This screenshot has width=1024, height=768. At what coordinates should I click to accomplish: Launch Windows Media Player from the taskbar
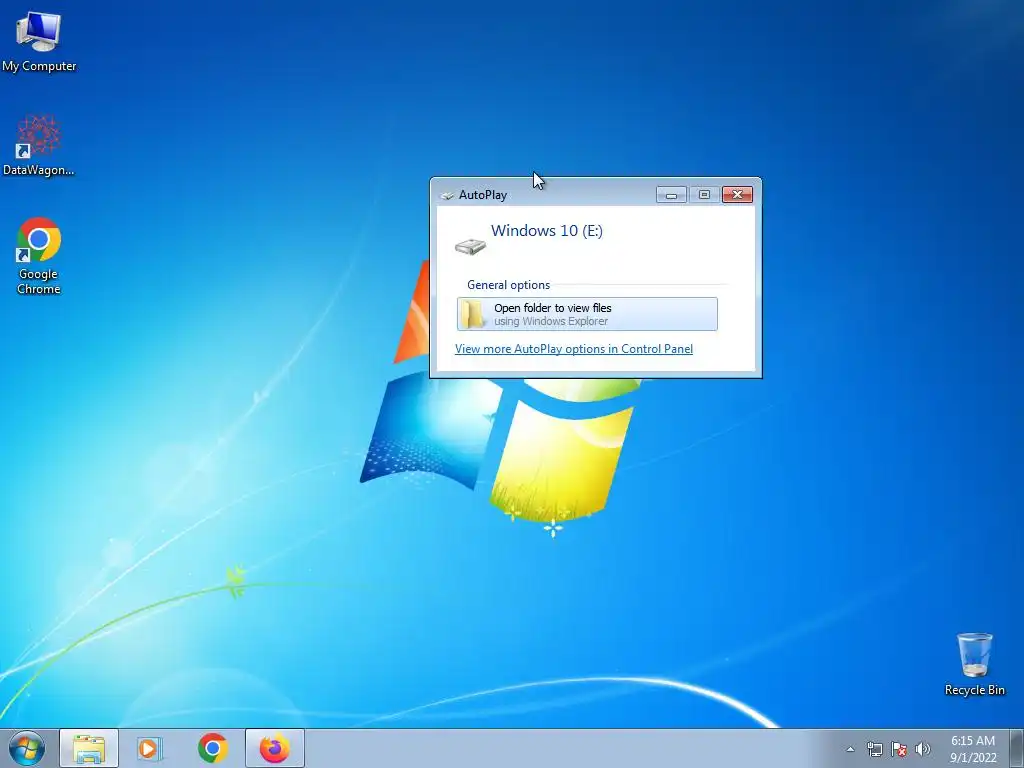pos(150,748)
